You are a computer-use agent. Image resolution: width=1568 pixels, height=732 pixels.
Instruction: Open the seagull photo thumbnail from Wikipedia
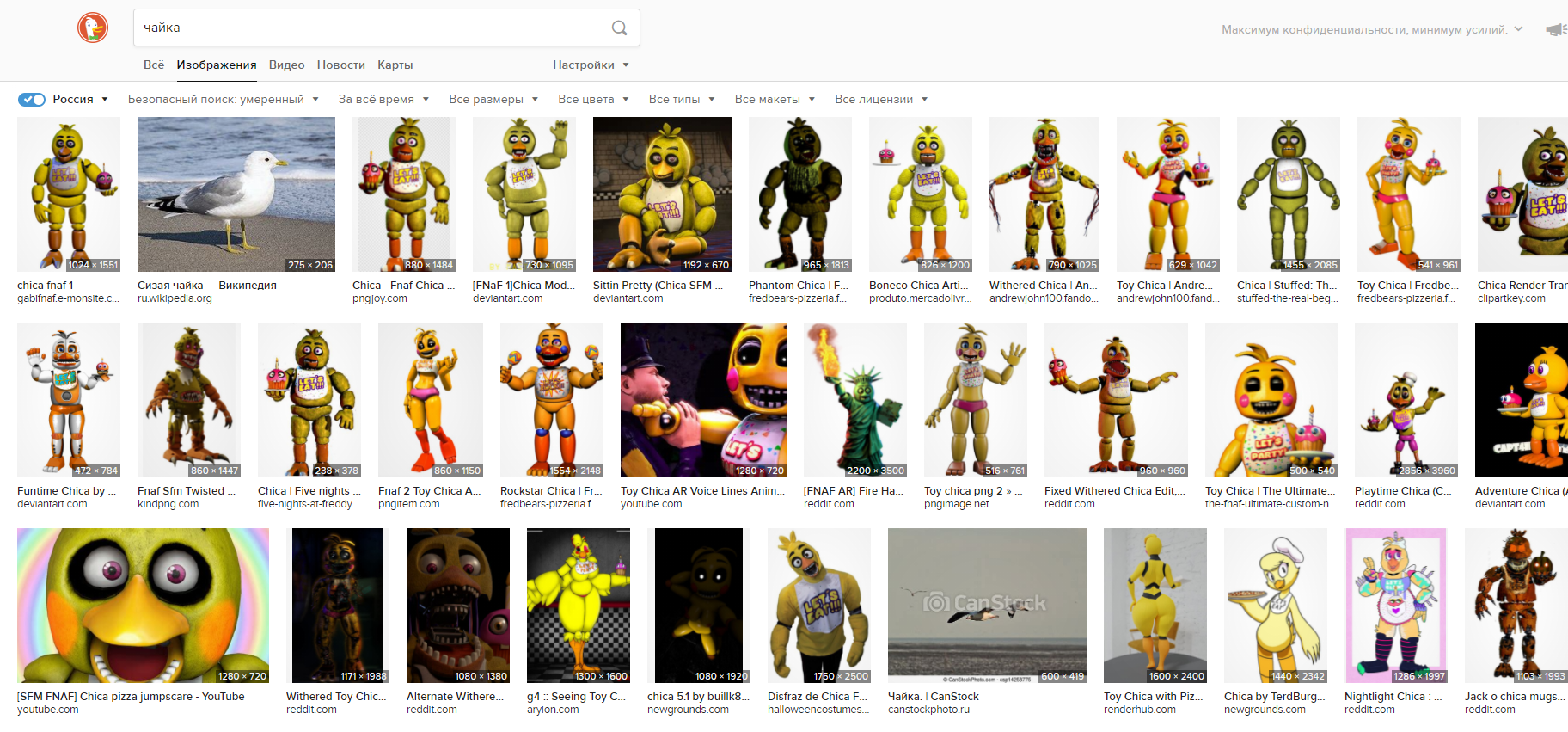click(x=236, y=194)
